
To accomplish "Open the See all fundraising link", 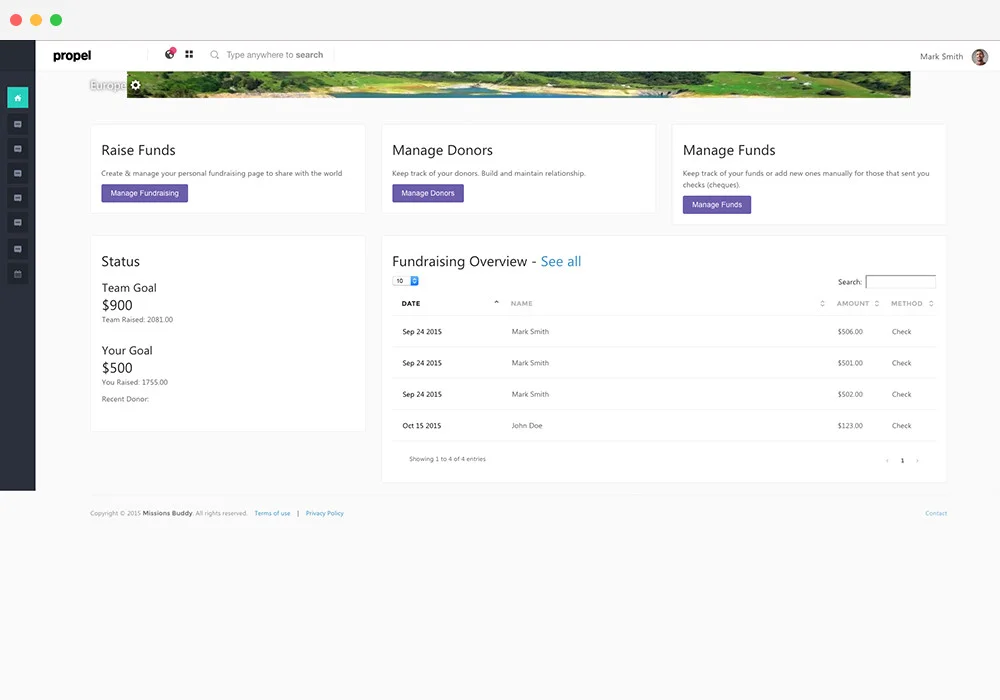I will click(561, 261).
